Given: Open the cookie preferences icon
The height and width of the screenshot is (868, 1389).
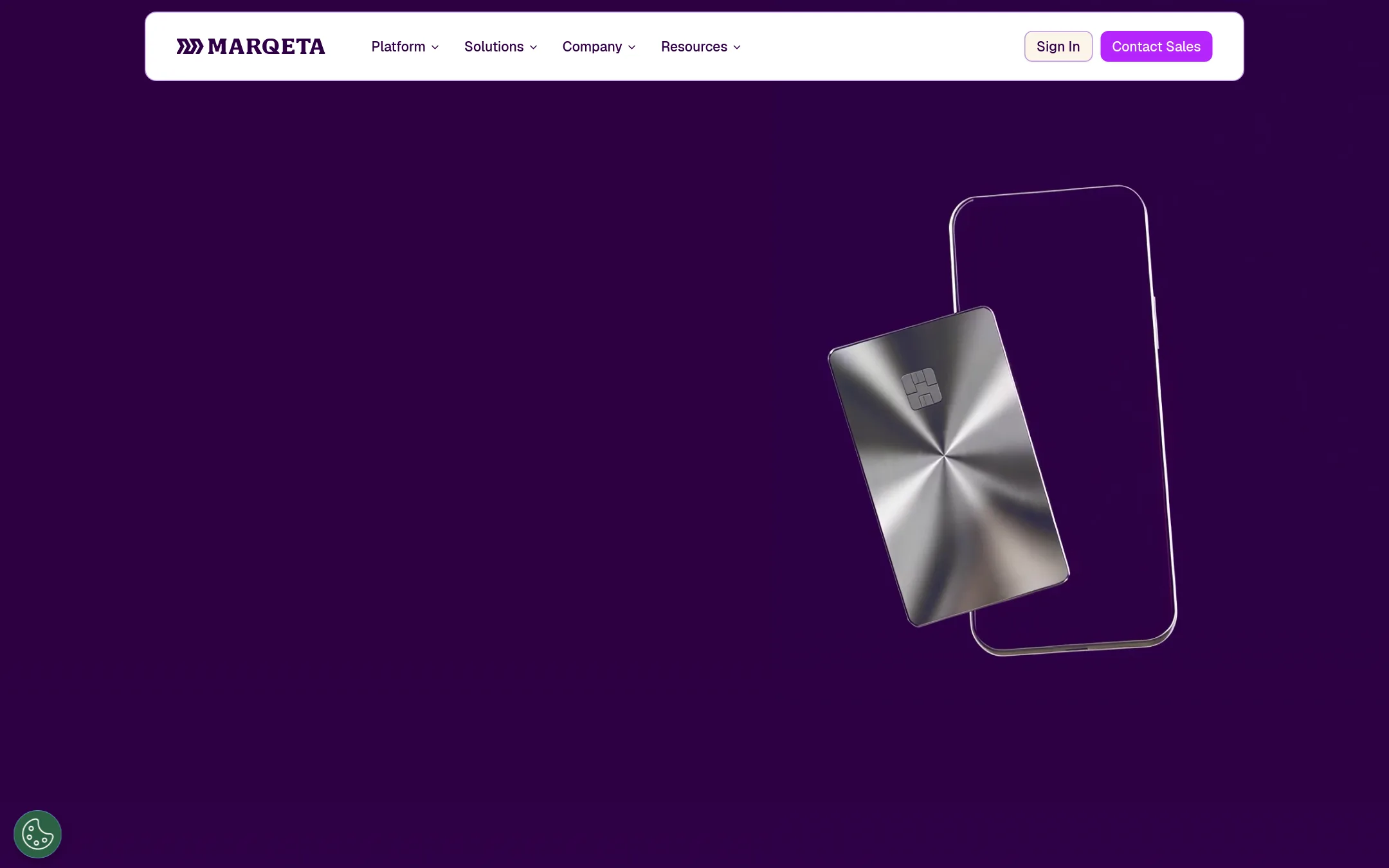Looking at the screenshot, I should 37,834.
